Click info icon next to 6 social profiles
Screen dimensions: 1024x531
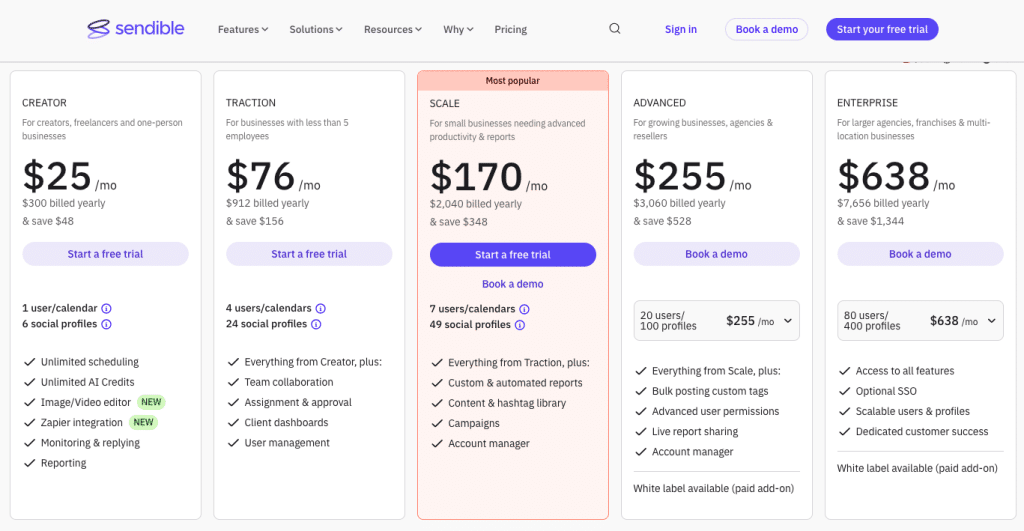(x=106, y=324)
